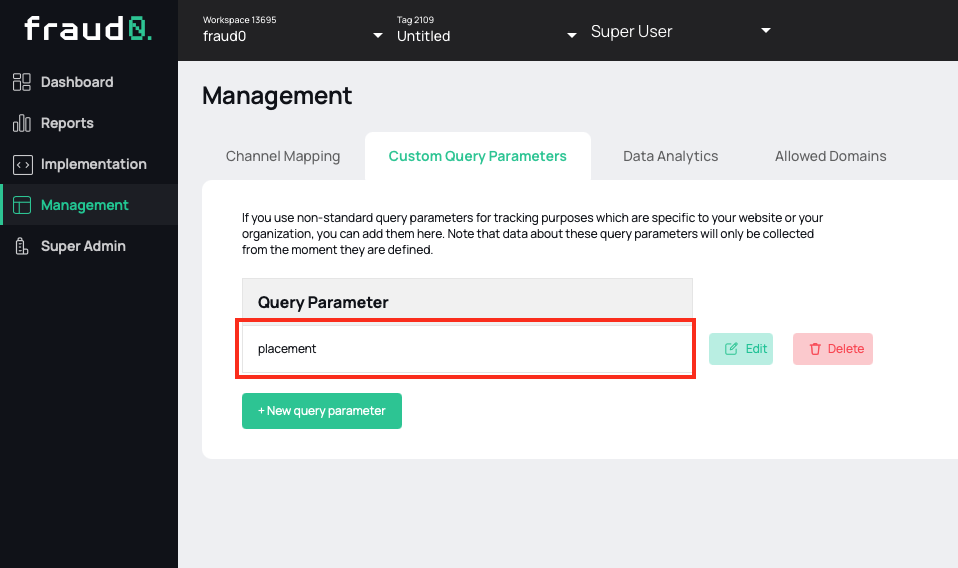Click the Implementation code icon
This screenshot has width=958, height=568.
point(22,164)
